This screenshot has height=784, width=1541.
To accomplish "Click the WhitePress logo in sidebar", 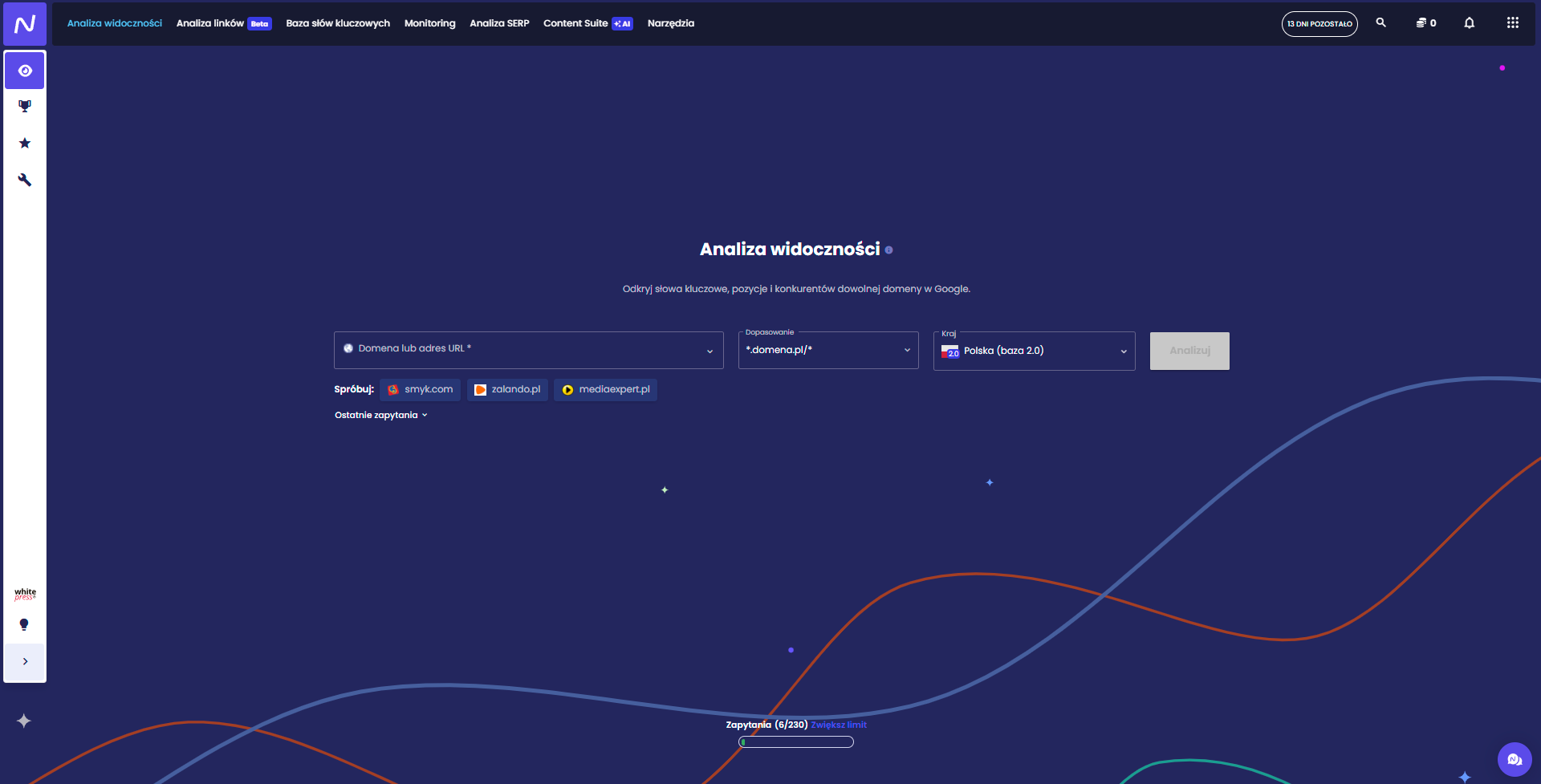I will [25, 594].
